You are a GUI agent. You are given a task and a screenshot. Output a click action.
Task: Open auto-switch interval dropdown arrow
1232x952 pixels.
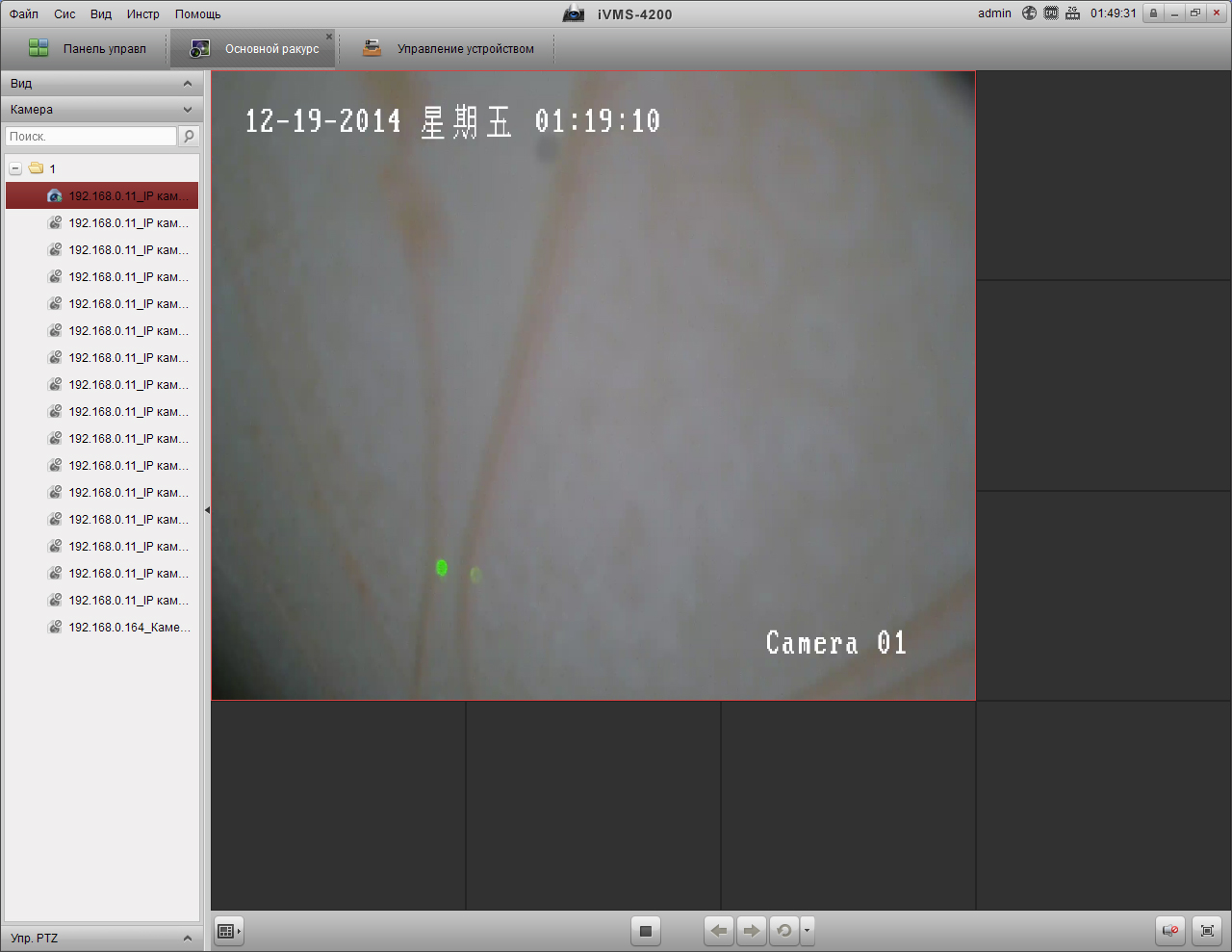click(808, 931)
